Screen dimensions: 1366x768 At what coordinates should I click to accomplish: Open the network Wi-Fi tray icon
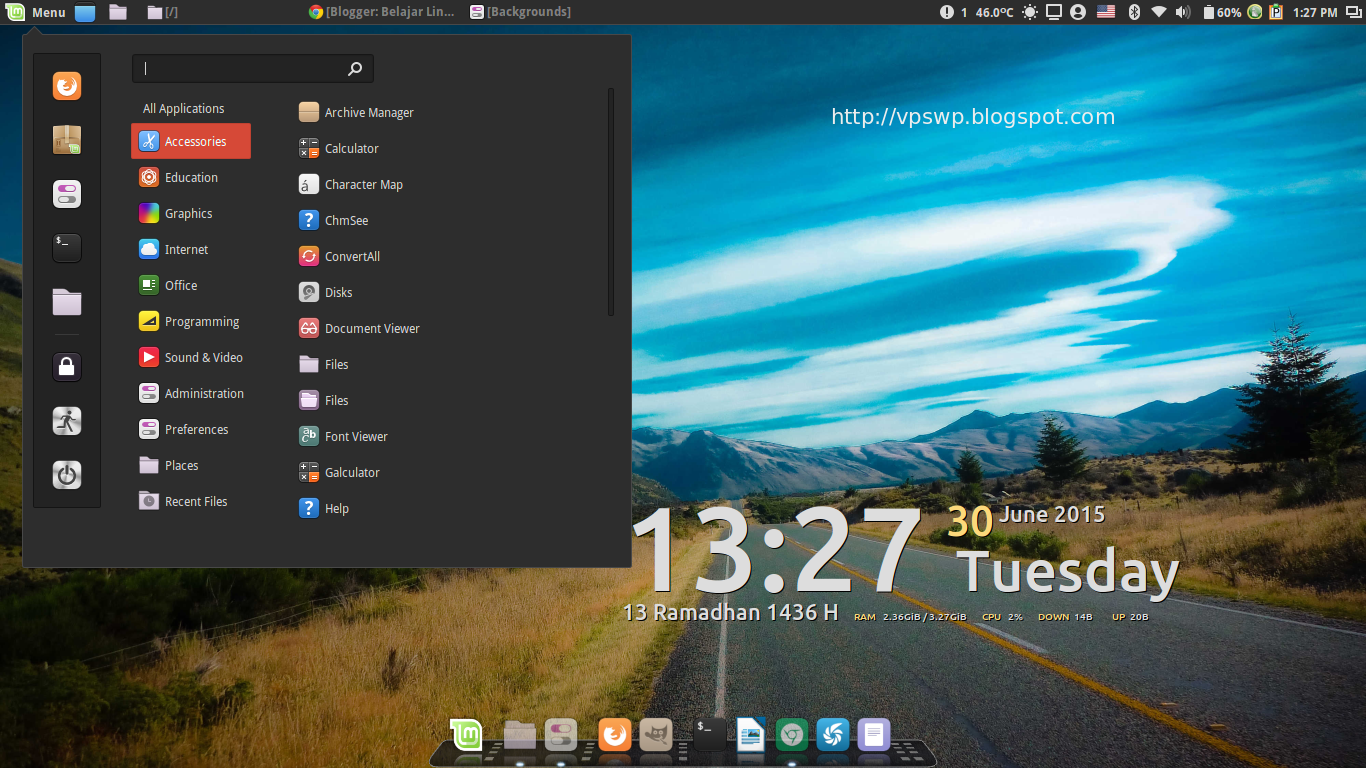click(1158, 12)
